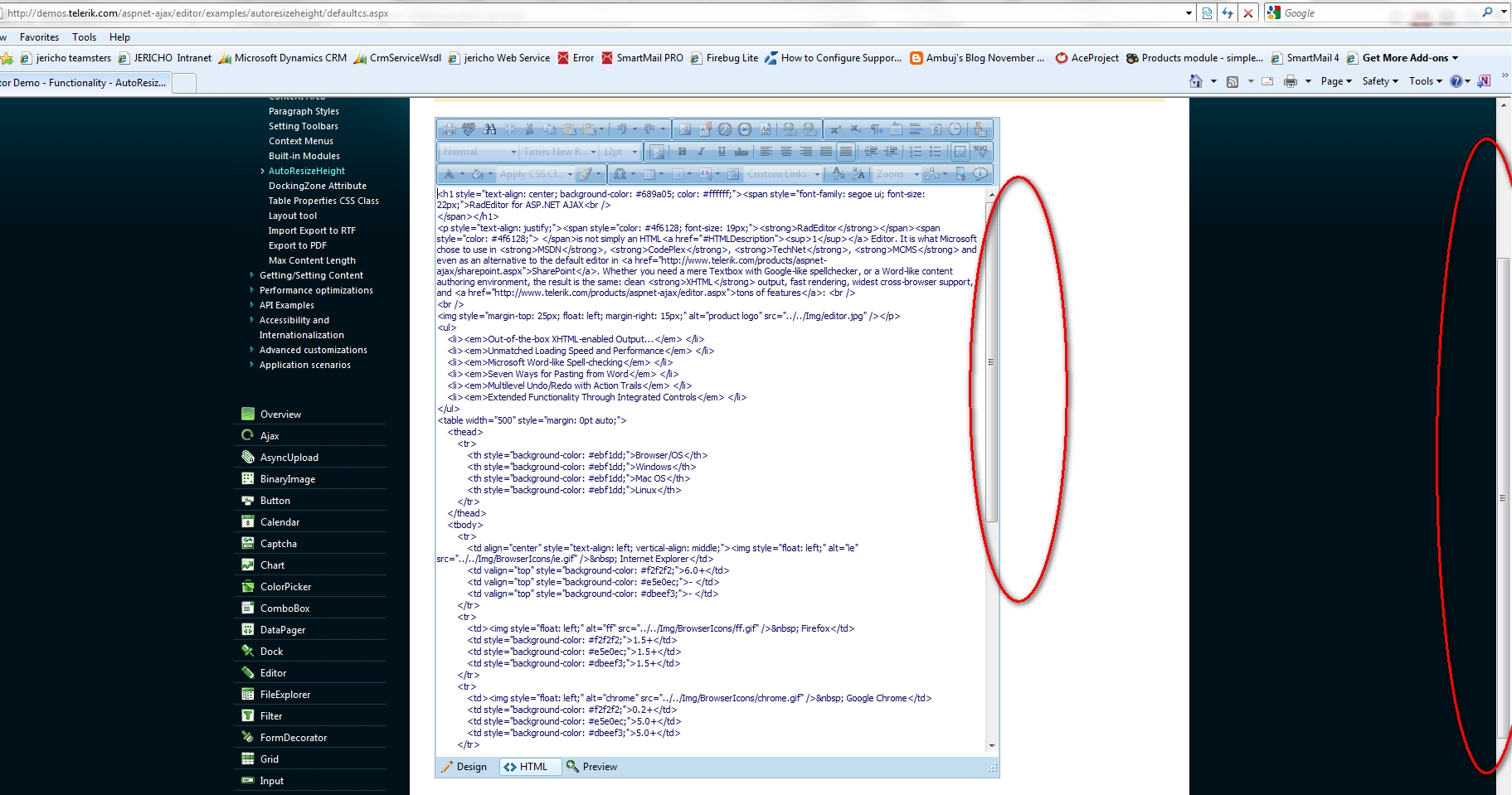The image size is (1512, 795).
Task: Open the jericho Web Service favorite
Action: (x=499, y=58)
